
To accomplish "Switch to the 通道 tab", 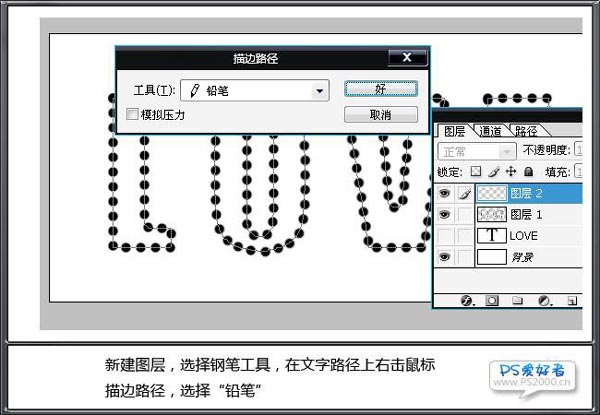I will click(x=490, y=131).
